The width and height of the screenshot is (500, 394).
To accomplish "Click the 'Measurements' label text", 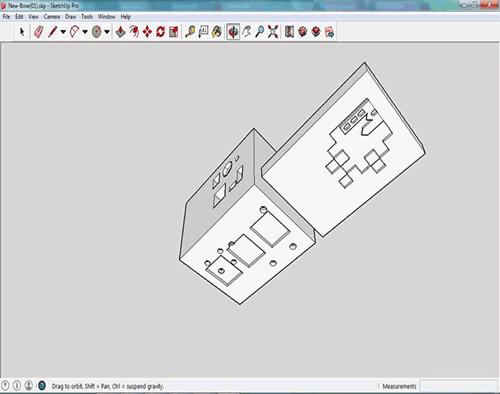I will coord(399,386).
